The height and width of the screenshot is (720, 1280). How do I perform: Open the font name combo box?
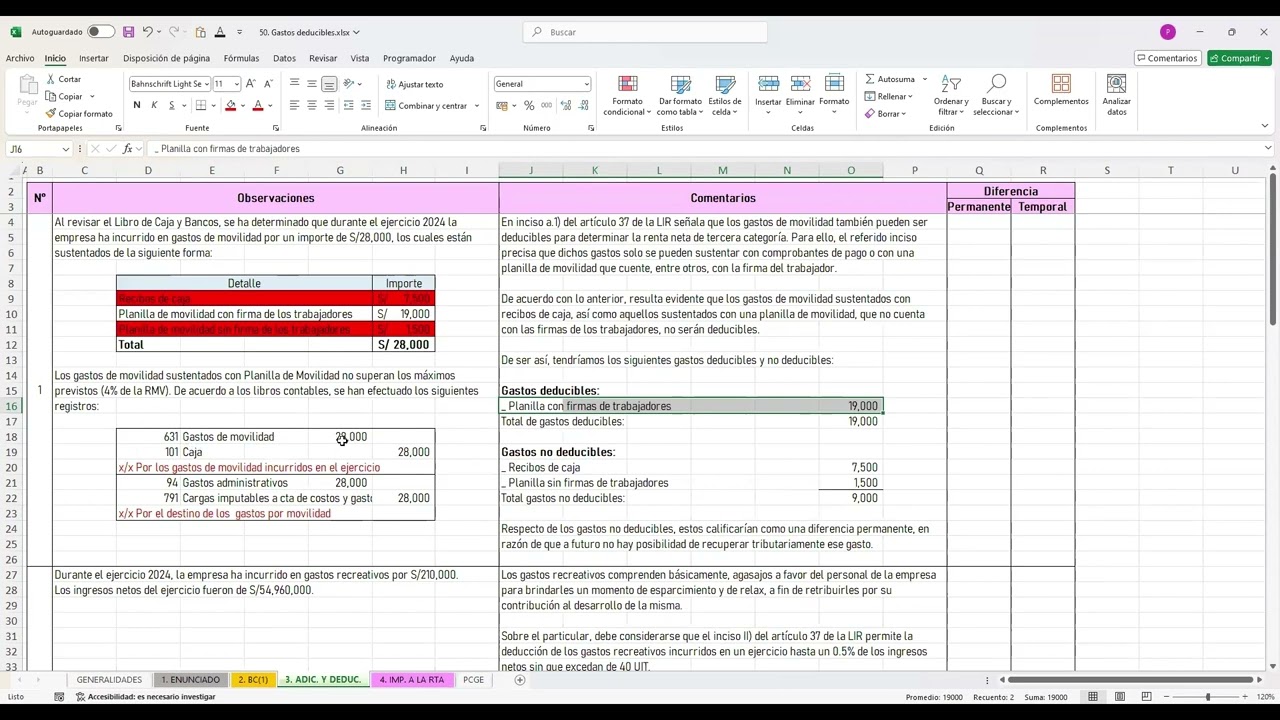168,84
